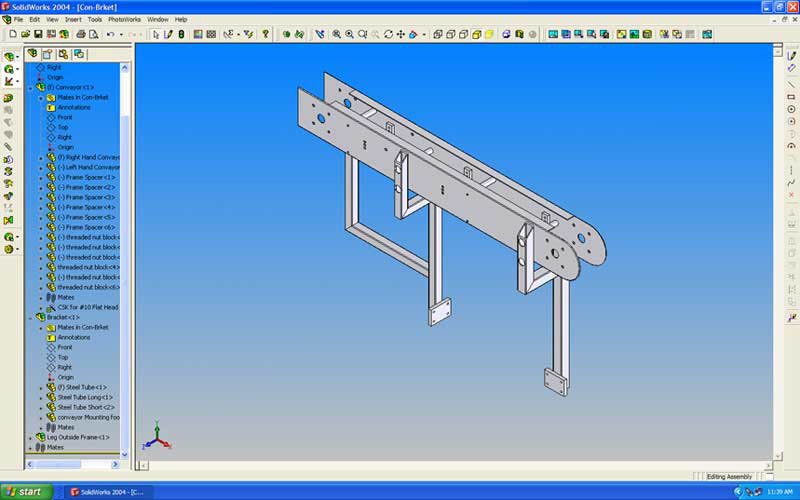The image size is (800, 500).
Task: Open the Help menu
Action: point(181,19)
